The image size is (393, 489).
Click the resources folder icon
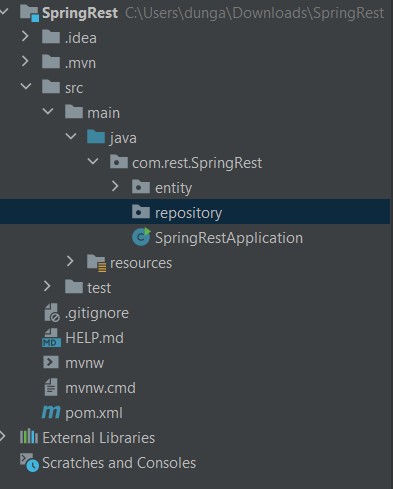point(97,263)
